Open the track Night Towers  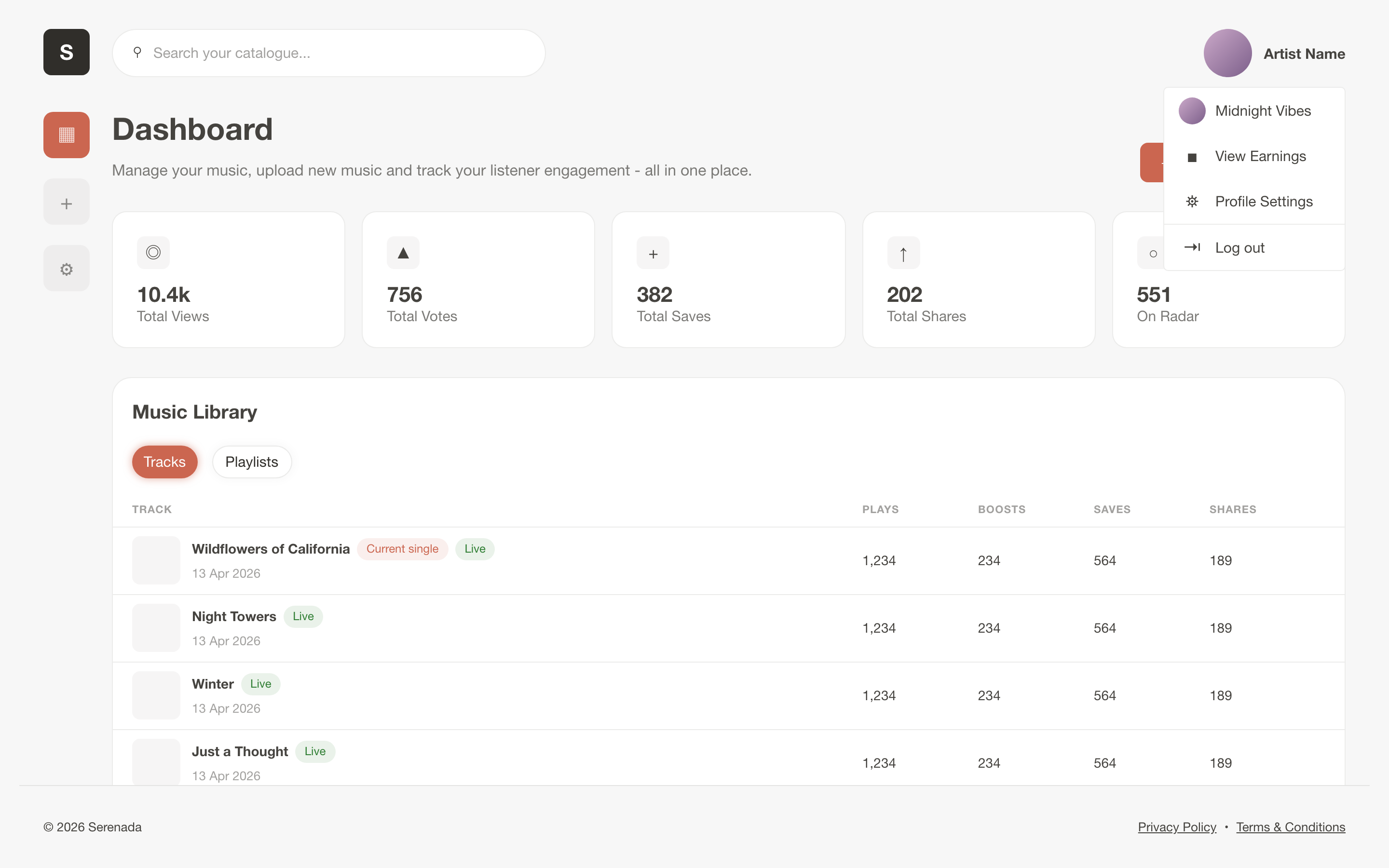pyautogui.click(x=234, y=617)
